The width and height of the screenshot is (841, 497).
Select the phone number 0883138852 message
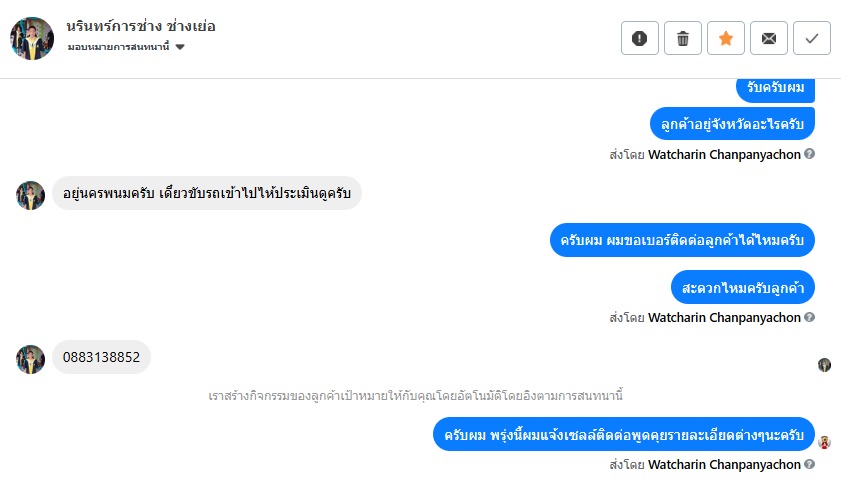click(x=101, y=357)
